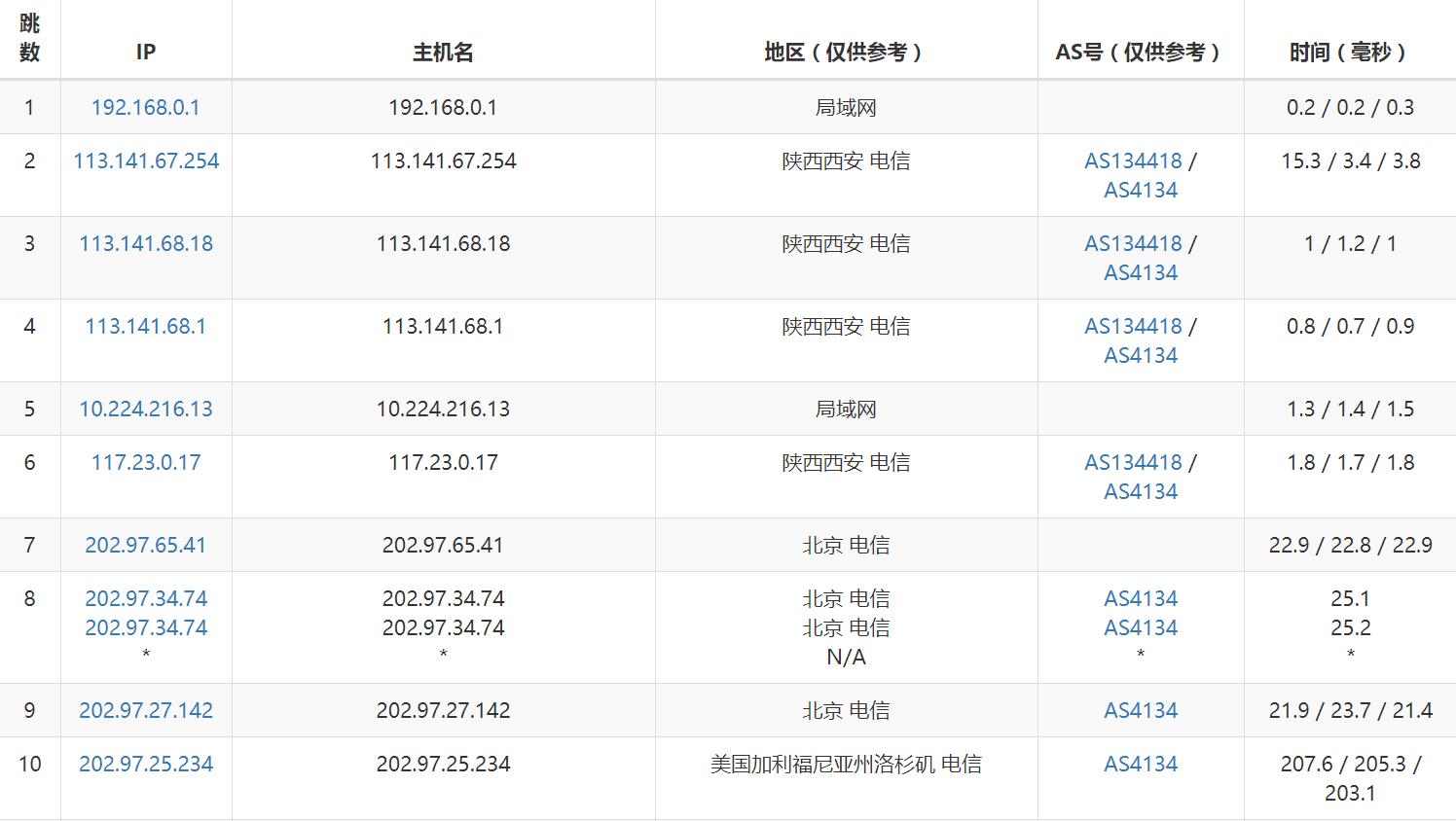Select time value 1 / 1.2 / 1
The height and width of the screenshot is (821, 1456).
1350,243
